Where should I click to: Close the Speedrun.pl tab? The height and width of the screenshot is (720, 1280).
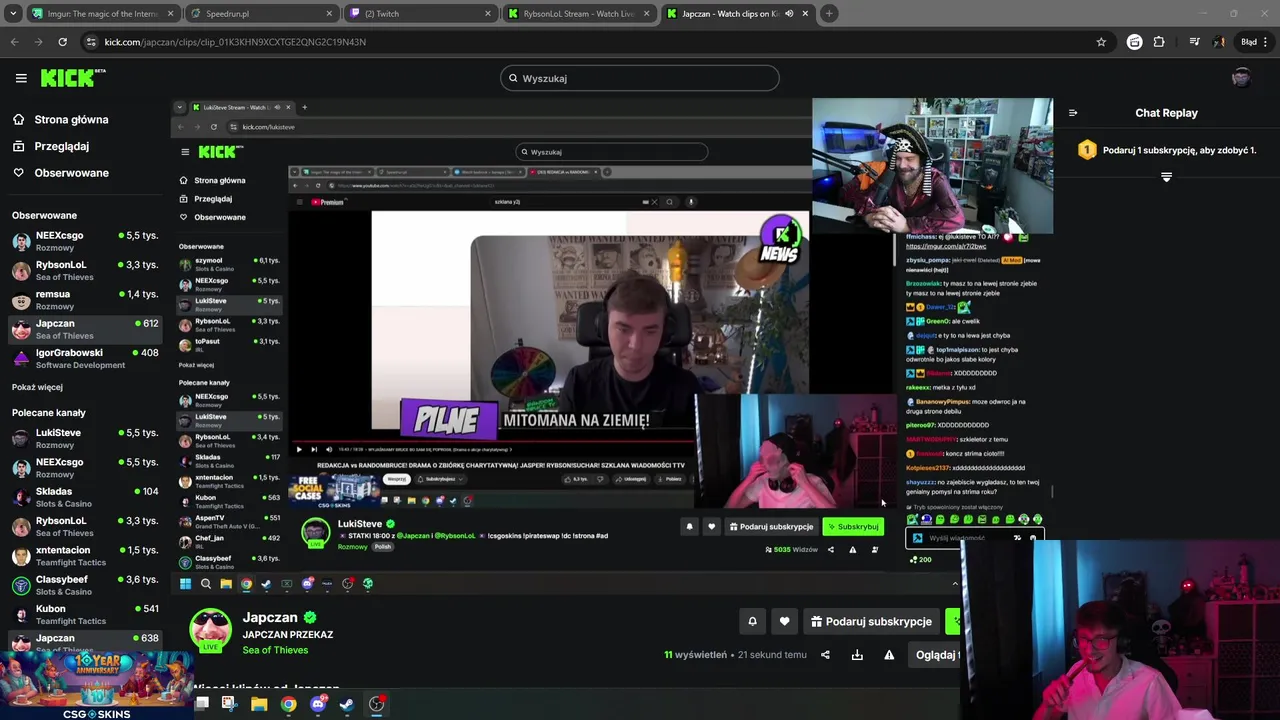(x=329, y=14)
